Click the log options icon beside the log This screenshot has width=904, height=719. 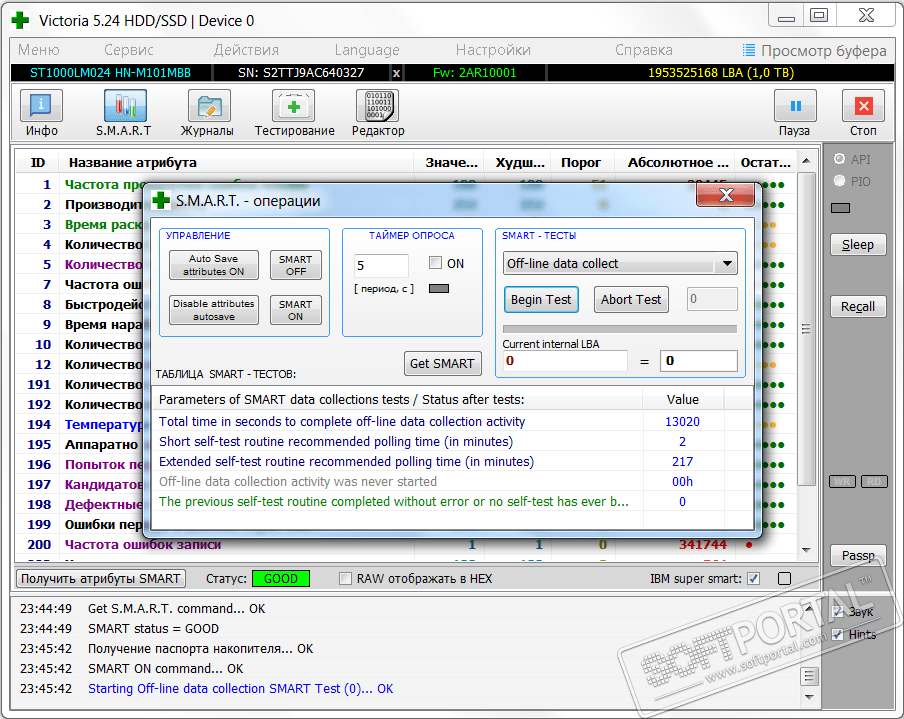point(809,676)
